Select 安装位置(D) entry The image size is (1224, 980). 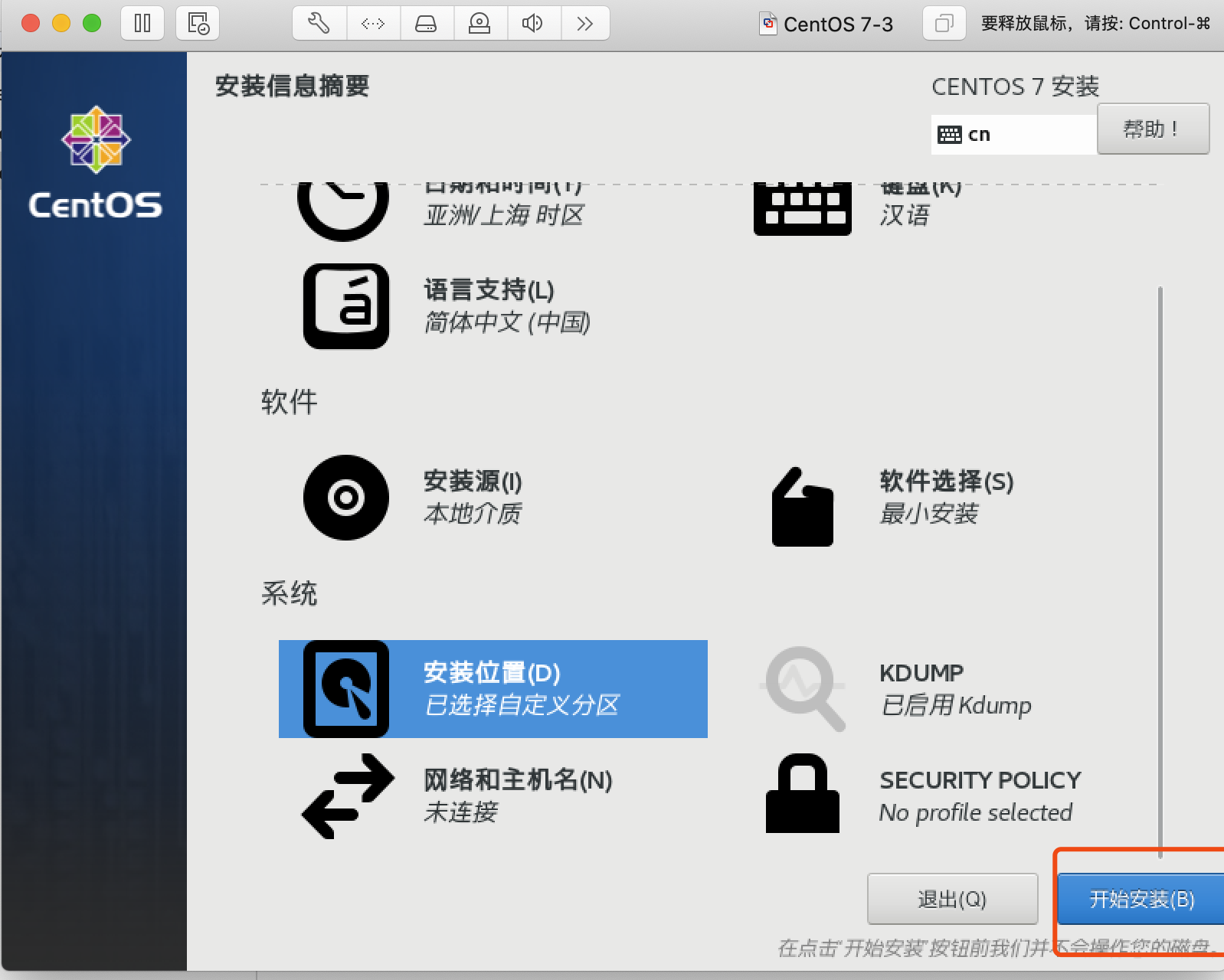[x=493, y=689]
